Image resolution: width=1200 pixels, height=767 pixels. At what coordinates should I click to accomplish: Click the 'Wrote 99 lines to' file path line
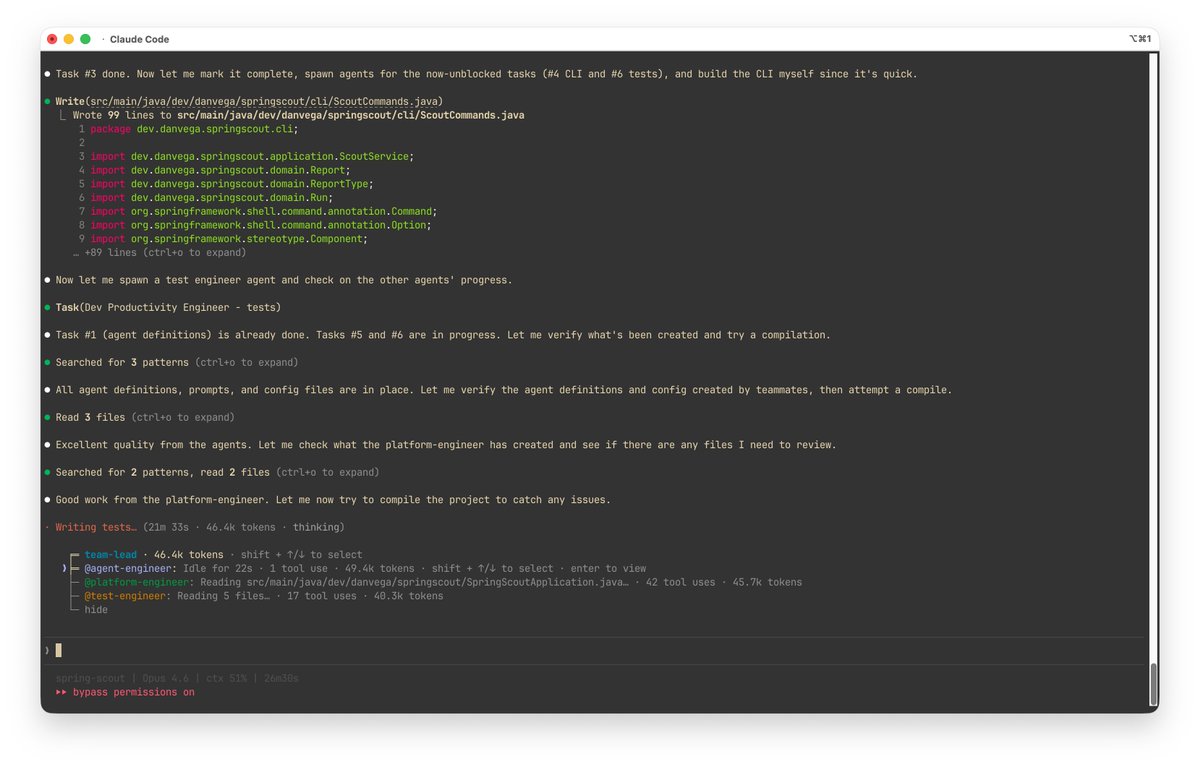[x=299, y=115]
